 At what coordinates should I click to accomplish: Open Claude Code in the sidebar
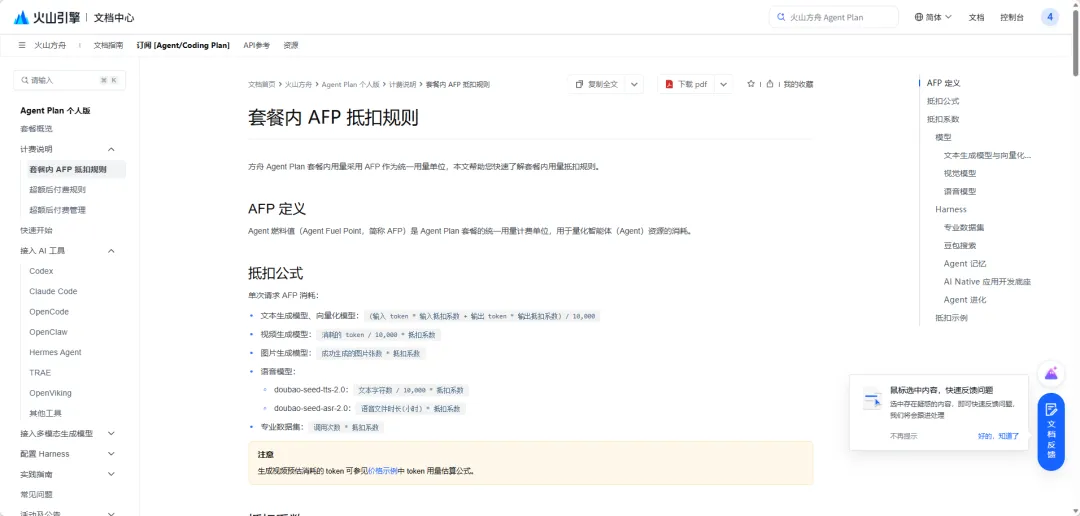pyautogui.click(x=53, y=291)
